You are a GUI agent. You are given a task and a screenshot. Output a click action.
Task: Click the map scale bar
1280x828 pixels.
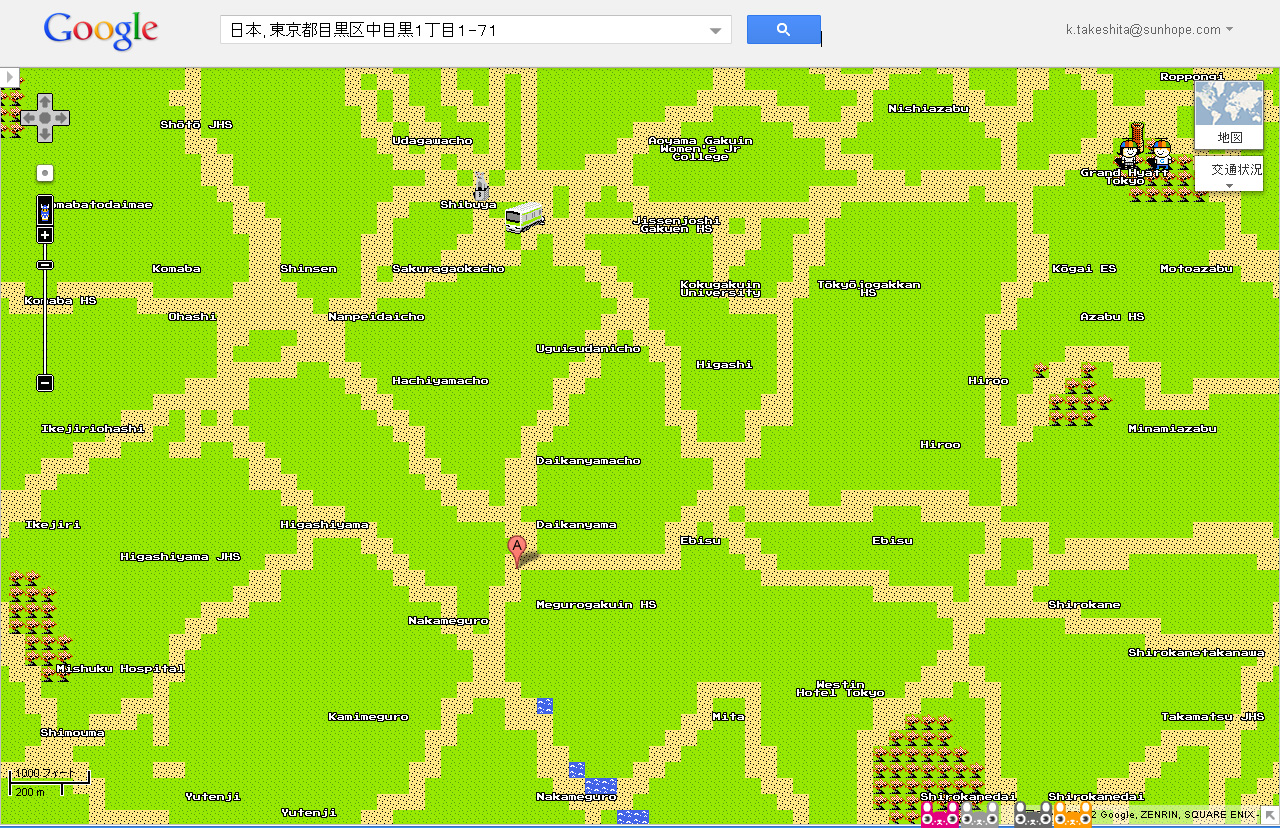49,784
